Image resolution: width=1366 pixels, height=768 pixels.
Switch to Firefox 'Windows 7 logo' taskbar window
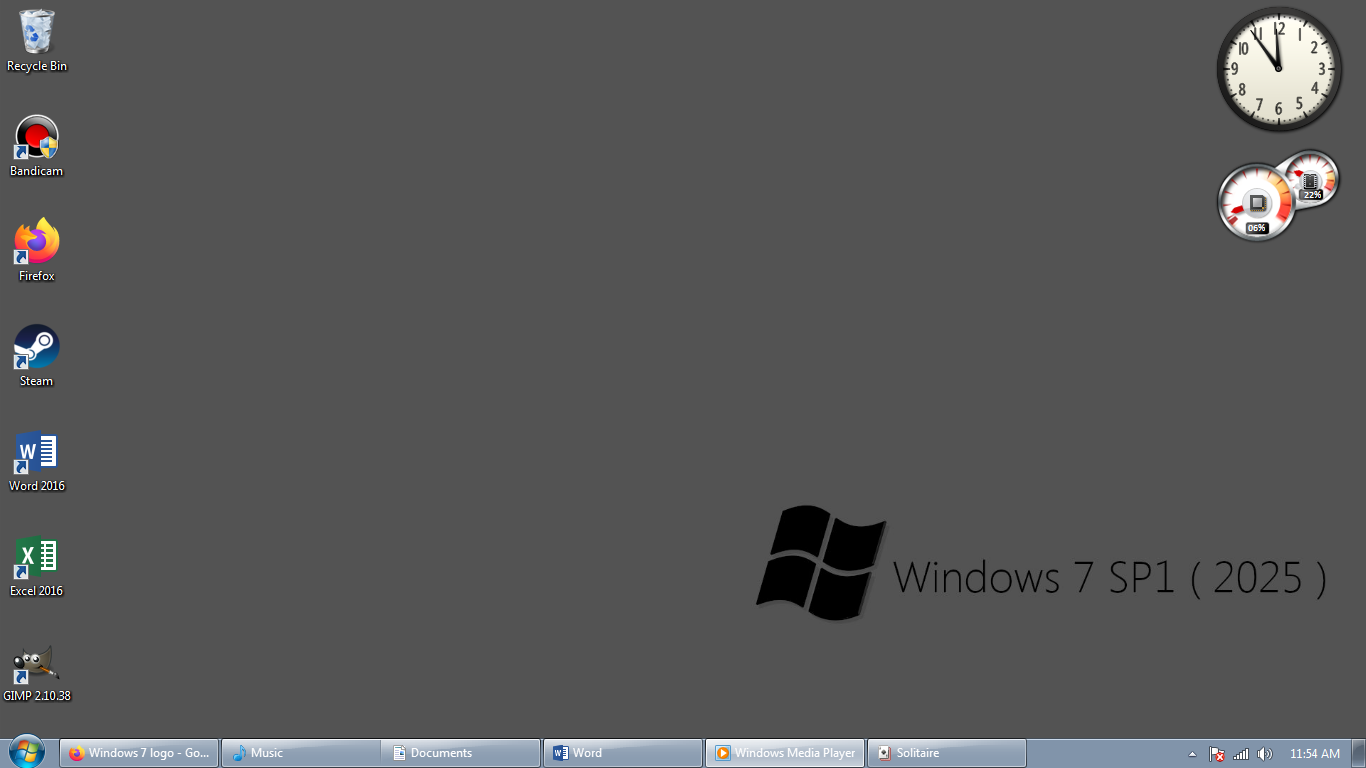click(x=139, y=753)
